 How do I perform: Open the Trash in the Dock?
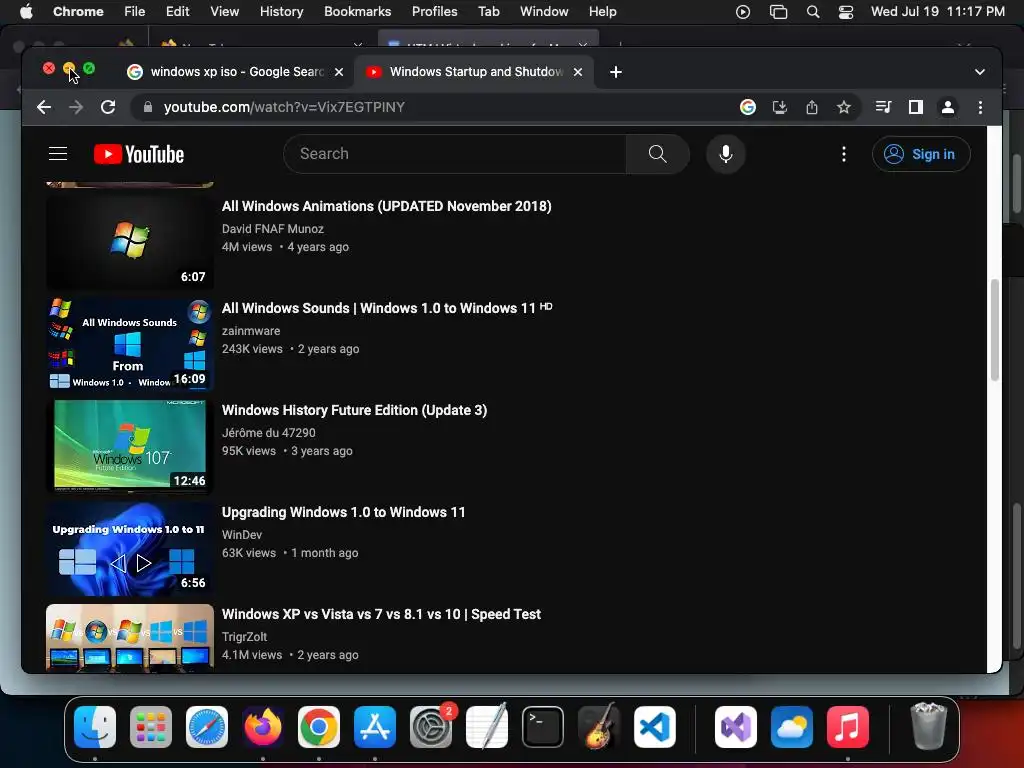point(928,726)
